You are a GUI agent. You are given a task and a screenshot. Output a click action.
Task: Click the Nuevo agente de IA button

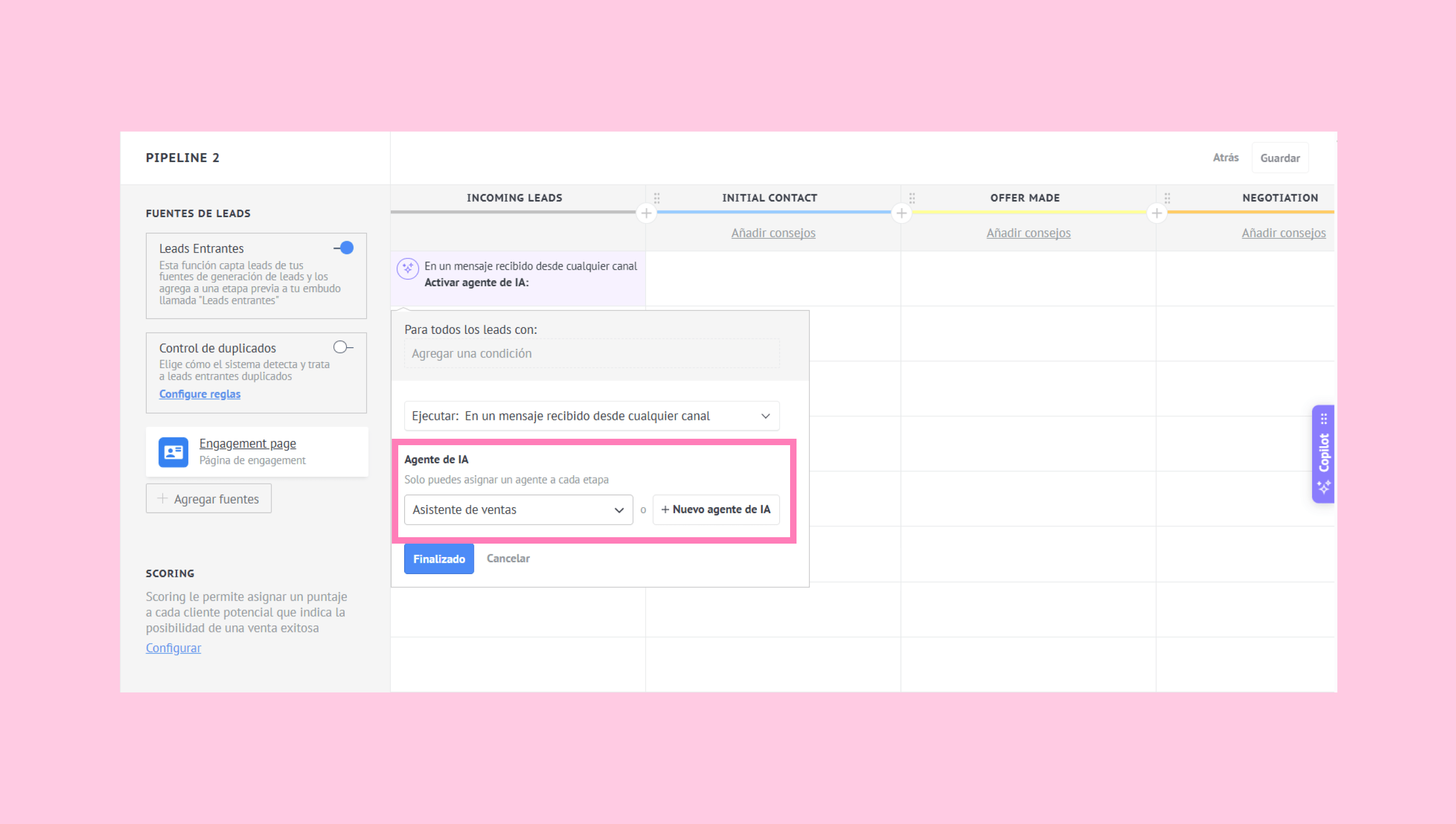tap(716, 509)
